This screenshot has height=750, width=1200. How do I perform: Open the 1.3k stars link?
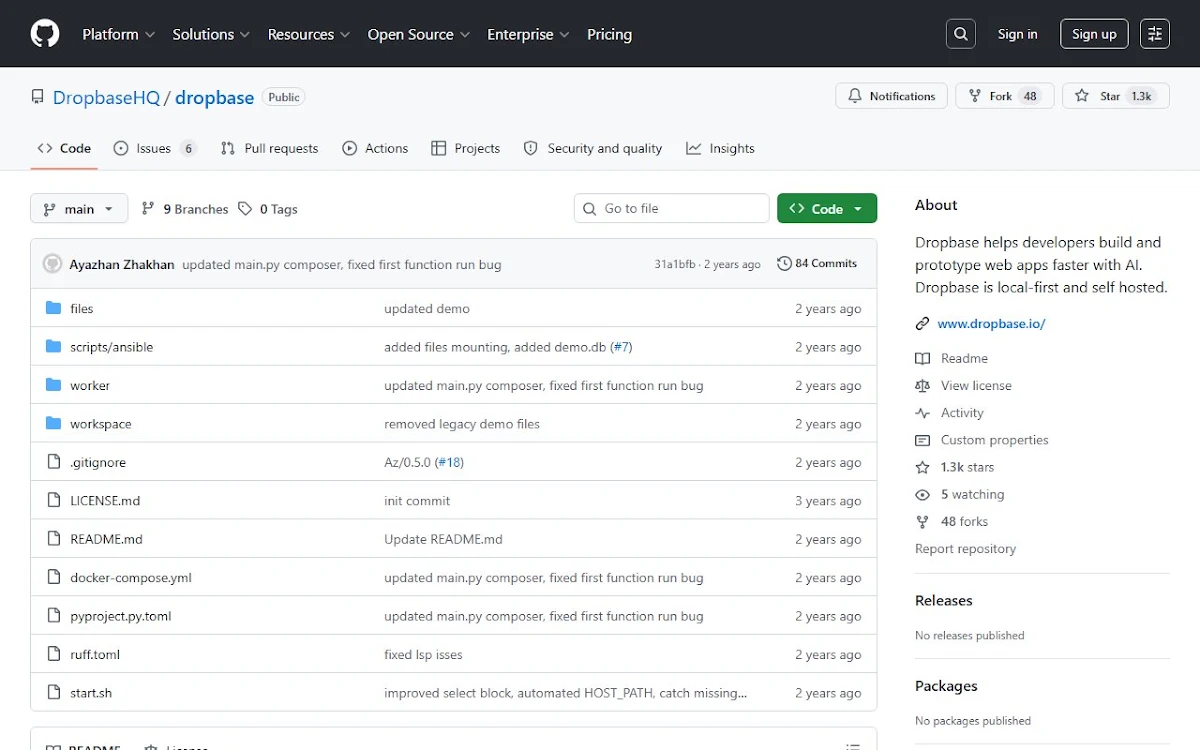point(967,467)
